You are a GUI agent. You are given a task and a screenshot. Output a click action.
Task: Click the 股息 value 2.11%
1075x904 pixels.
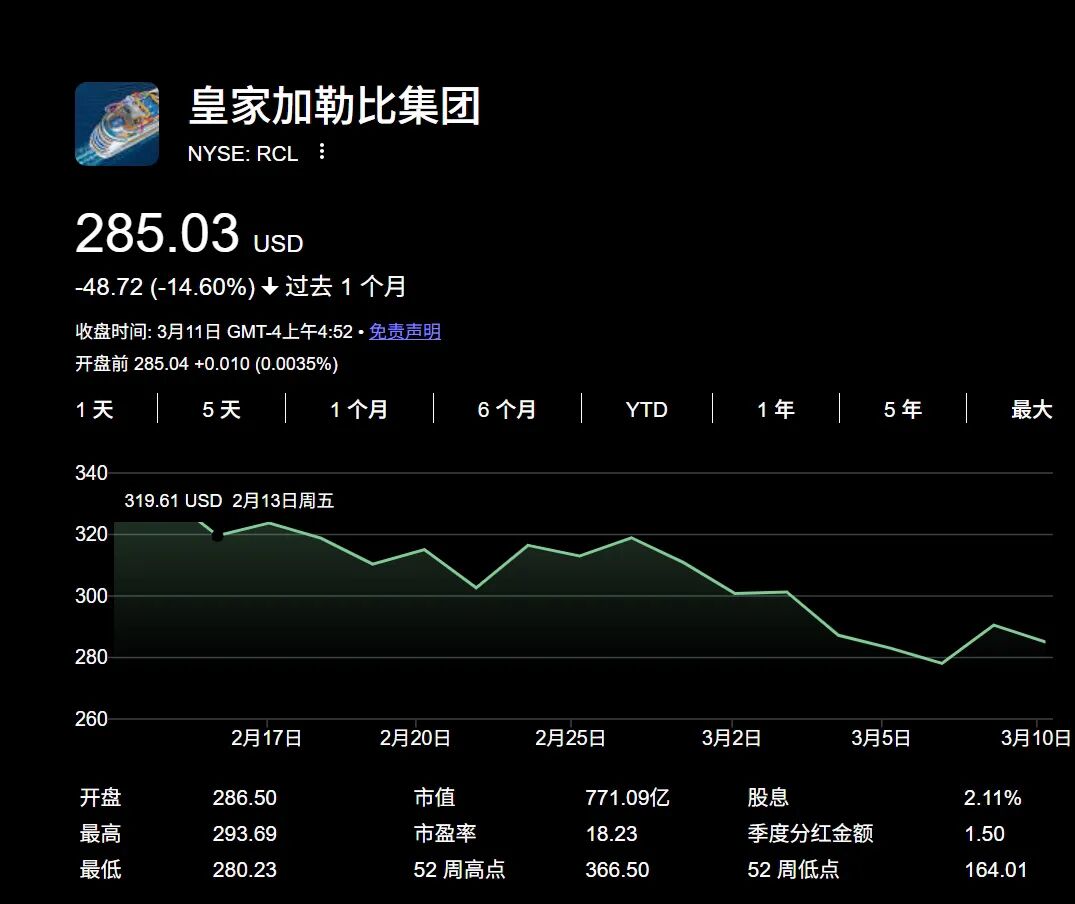pyautogui.click(x=993, y=798)
